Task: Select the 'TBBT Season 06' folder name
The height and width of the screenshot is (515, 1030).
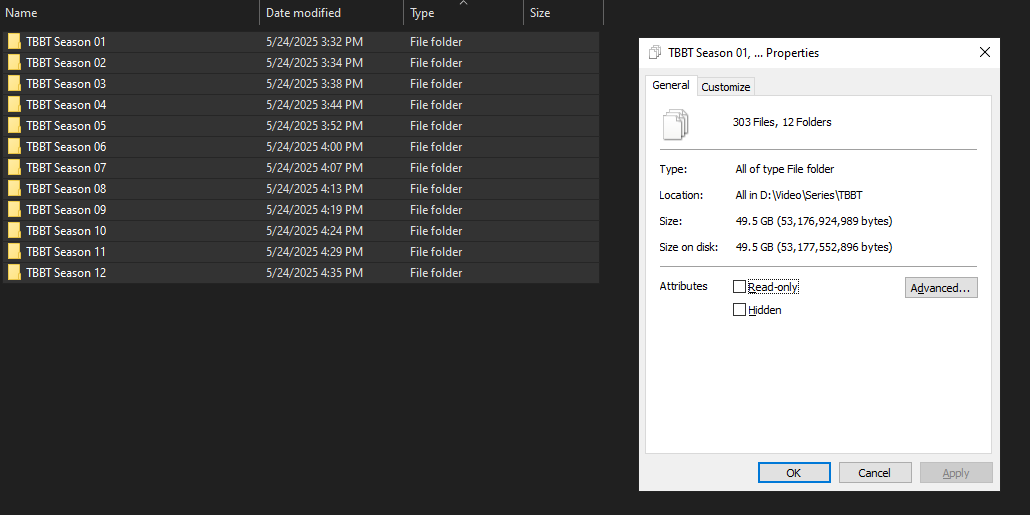Action: 66,147
